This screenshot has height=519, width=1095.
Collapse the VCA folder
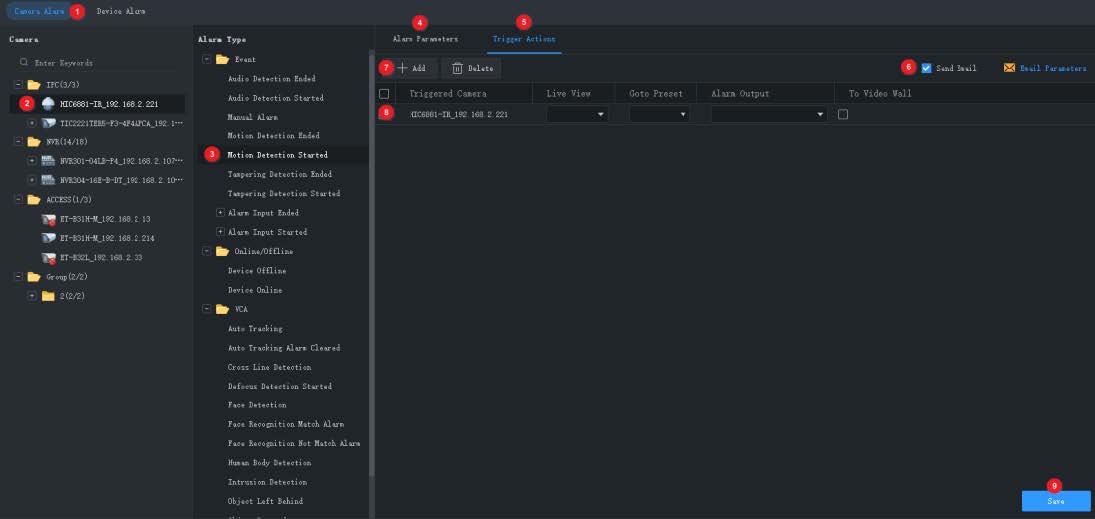(x=206, y=309)
